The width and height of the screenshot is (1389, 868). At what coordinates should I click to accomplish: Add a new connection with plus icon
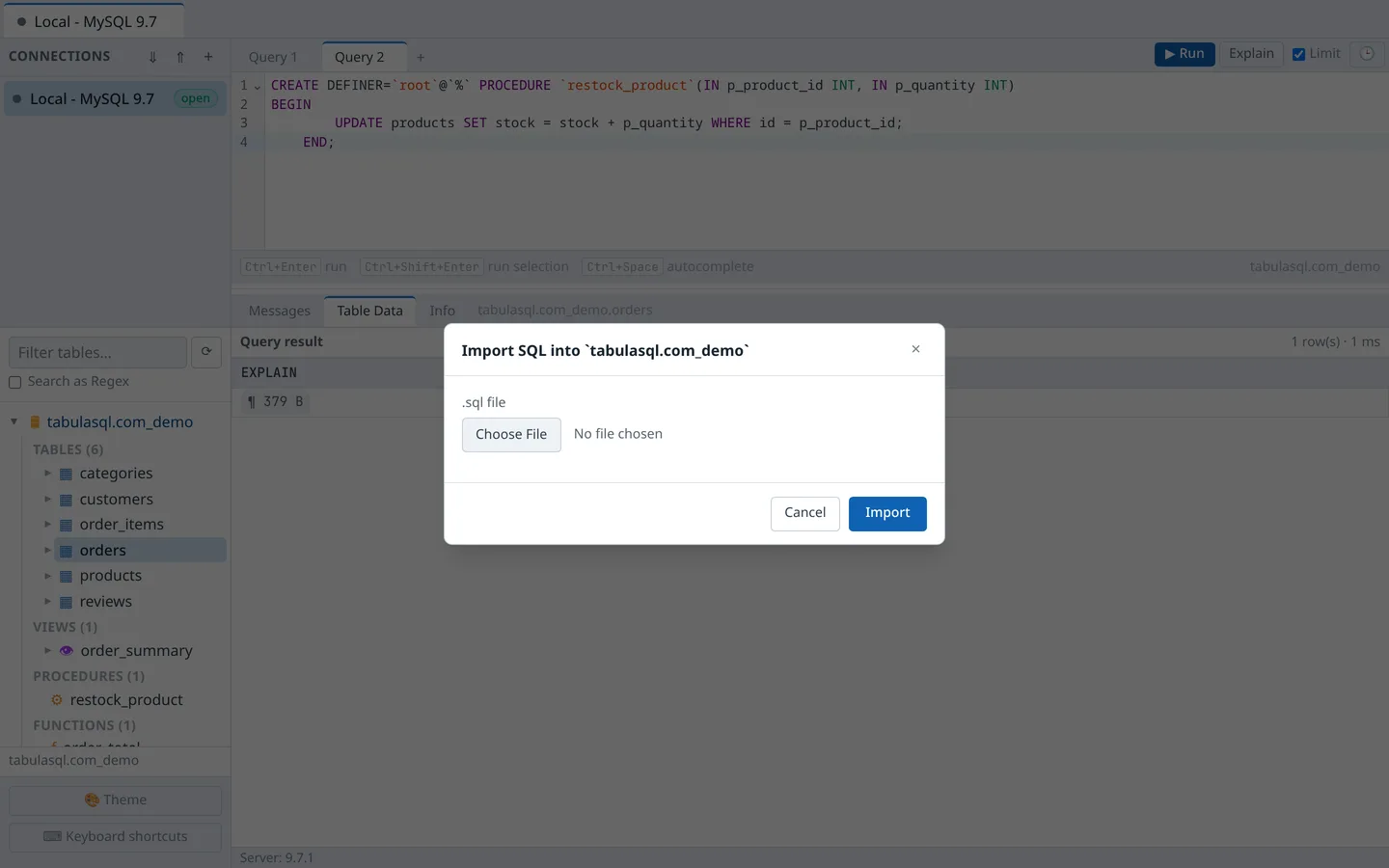(208, 57)
